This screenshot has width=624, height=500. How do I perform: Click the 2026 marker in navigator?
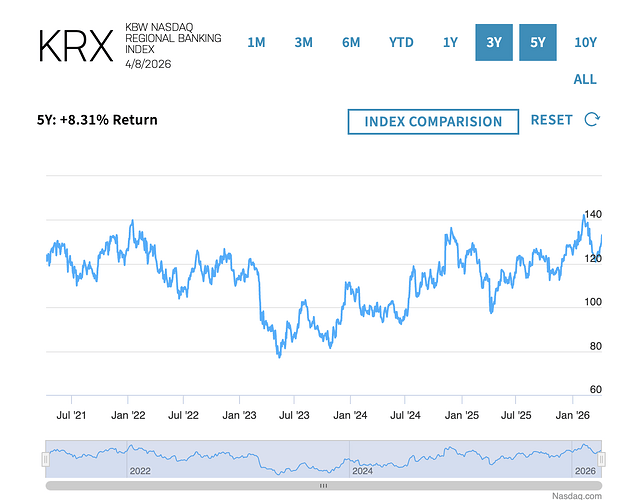click(585, 471)
